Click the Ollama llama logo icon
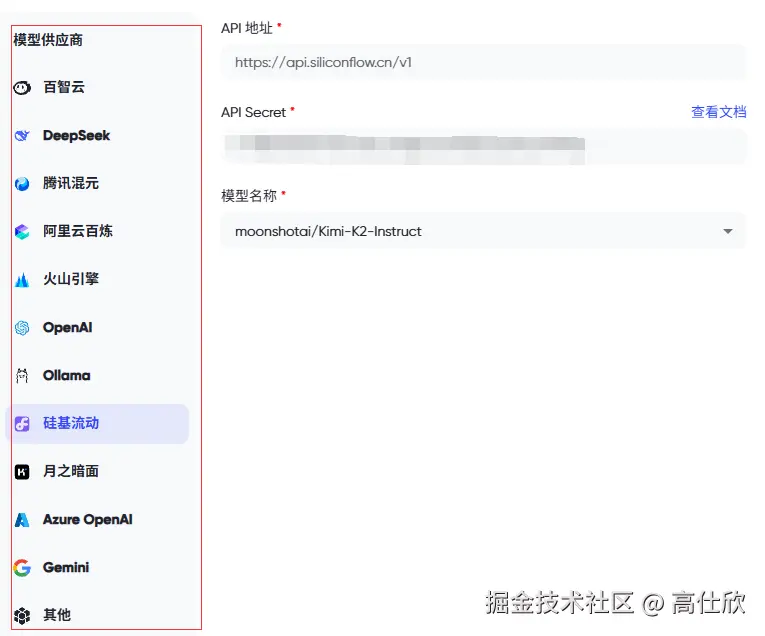The height and width of the screenshot is (636, 765). pyautogui.click(x=22, y=376)
